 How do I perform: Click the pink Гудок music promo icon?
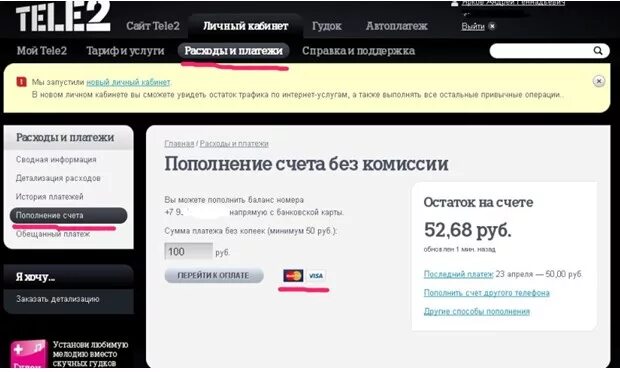point(28,354)
